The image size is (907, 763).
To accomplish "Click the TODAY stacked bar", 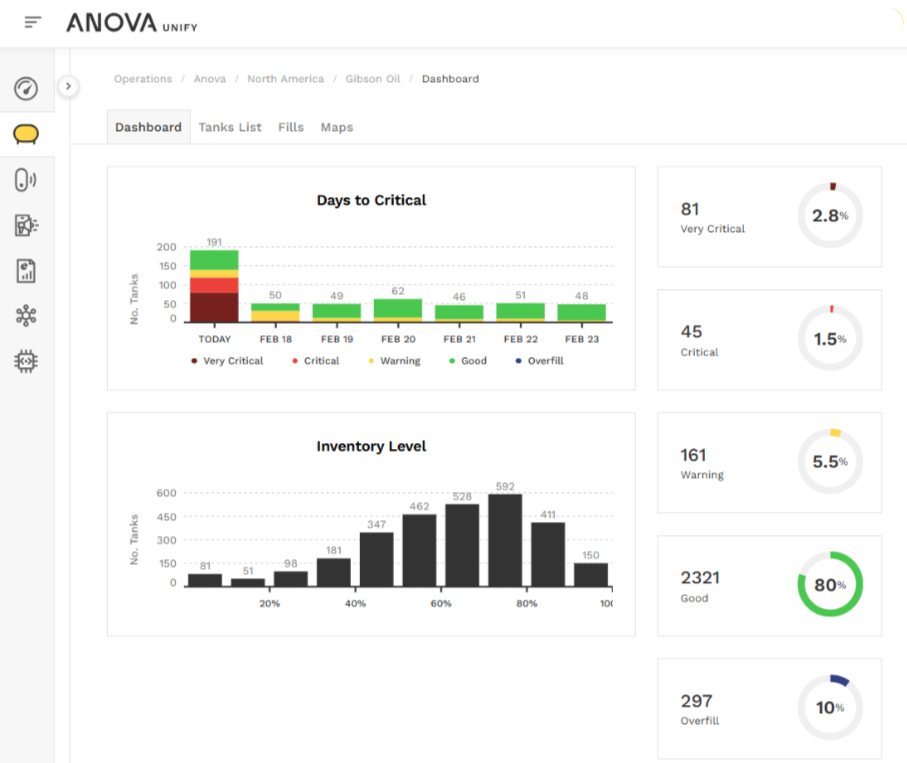I will (214, 286).
